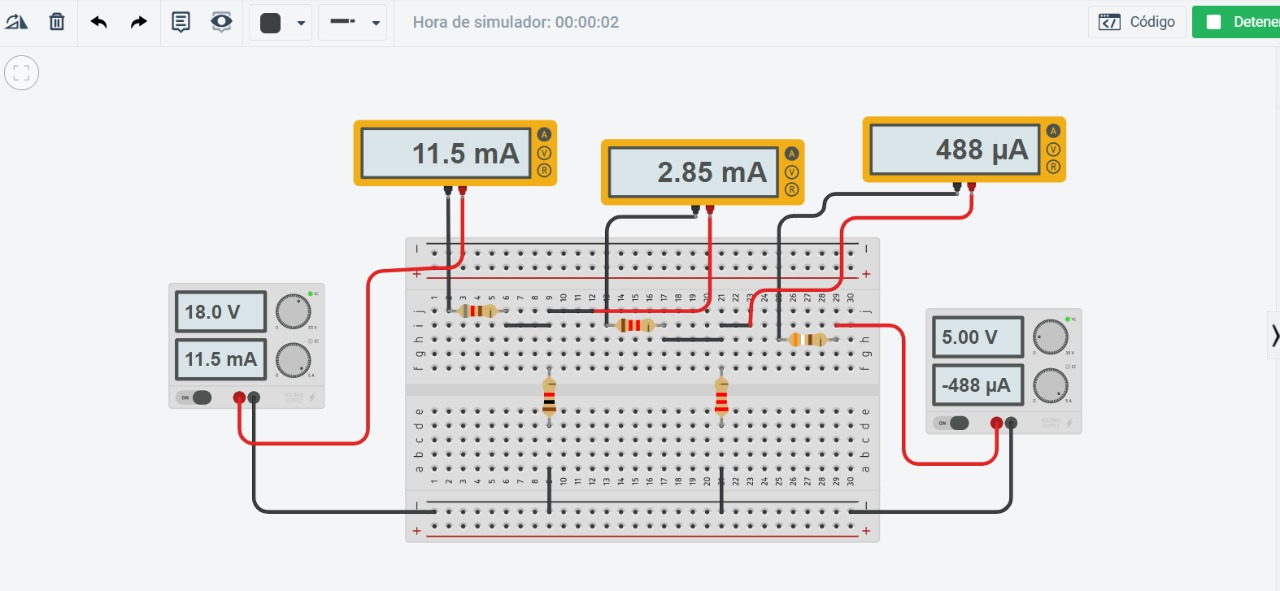Click the simulator time display
The image size is (1280, 591).
tap(516, 21)
